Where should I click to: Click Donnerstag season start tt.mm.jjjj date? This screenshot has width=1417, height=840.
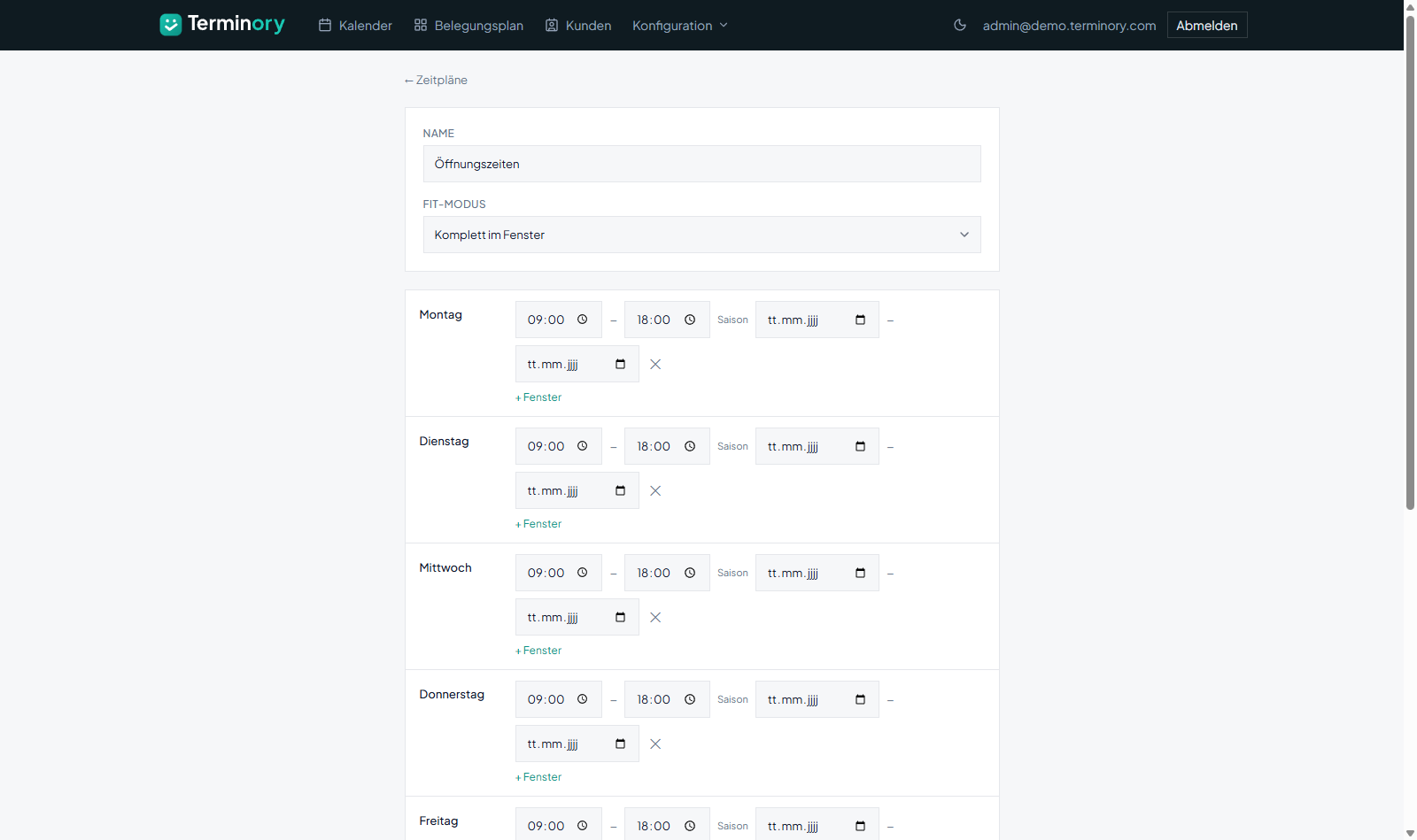click(x=793, y=699)
